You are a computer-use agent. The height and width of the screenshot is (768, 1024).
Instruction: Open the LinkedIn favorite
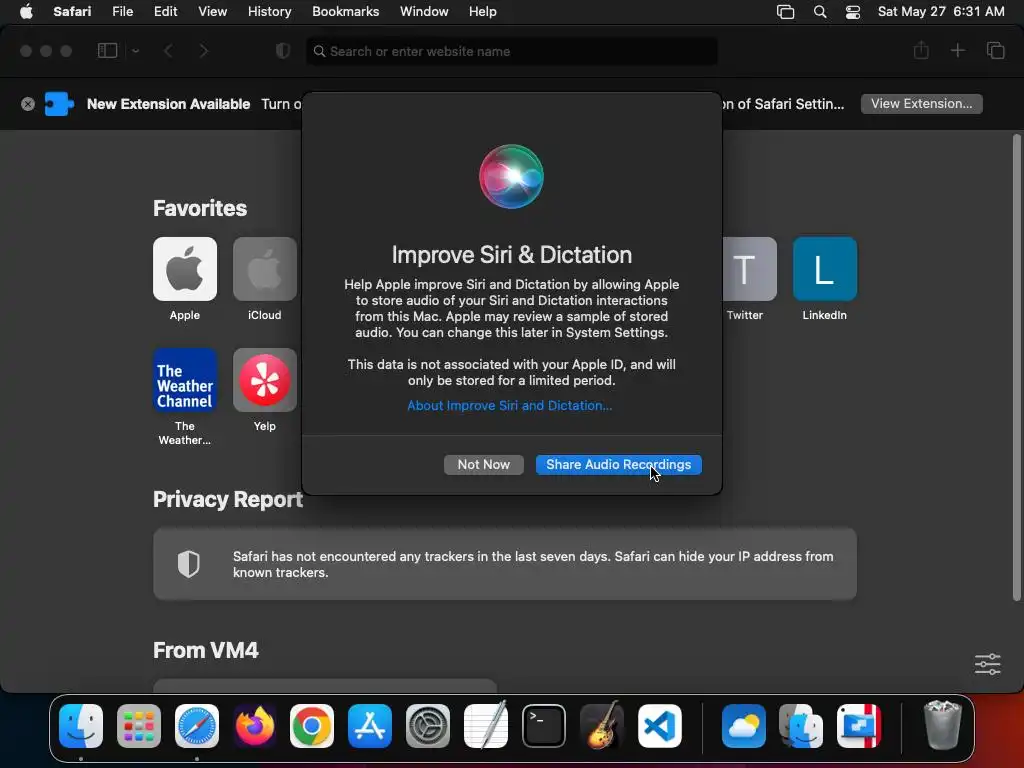[825, 269]
